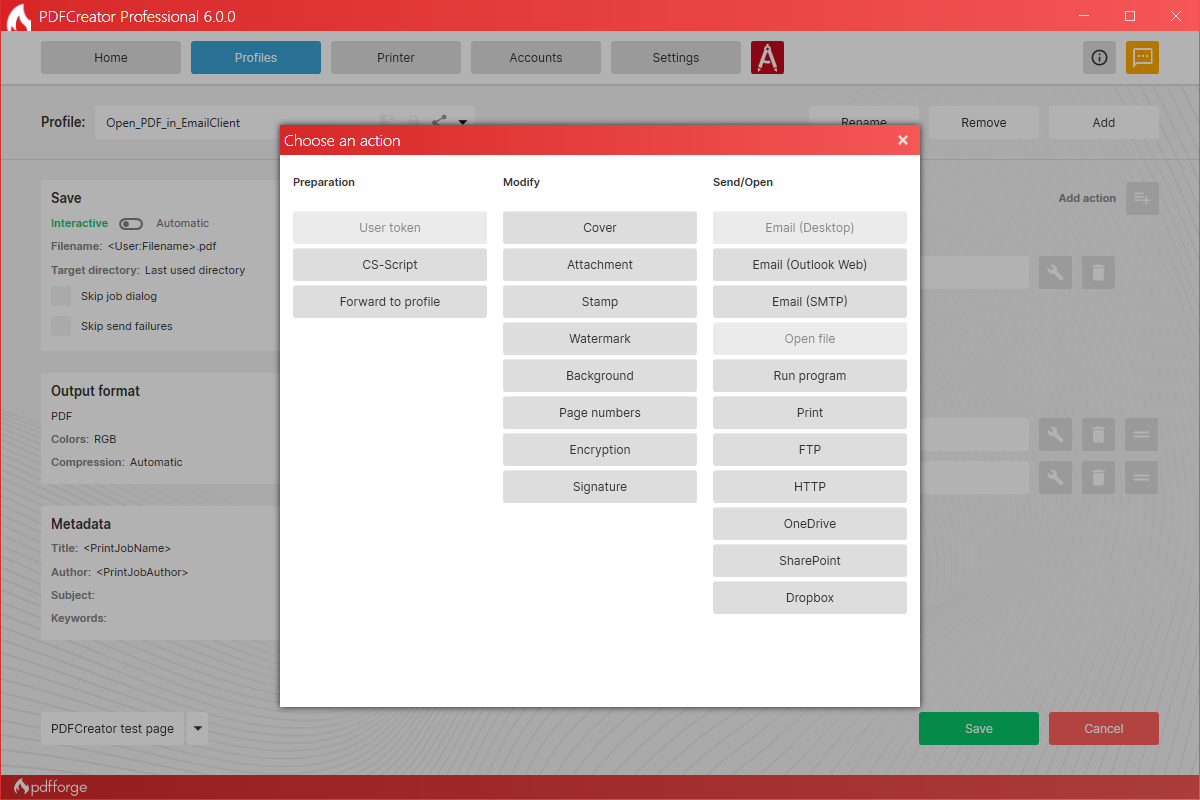The width and height of the screenshot is (1200, 800).
Task: Click the greyed-out User token button
Action: (x=390, y=228)
